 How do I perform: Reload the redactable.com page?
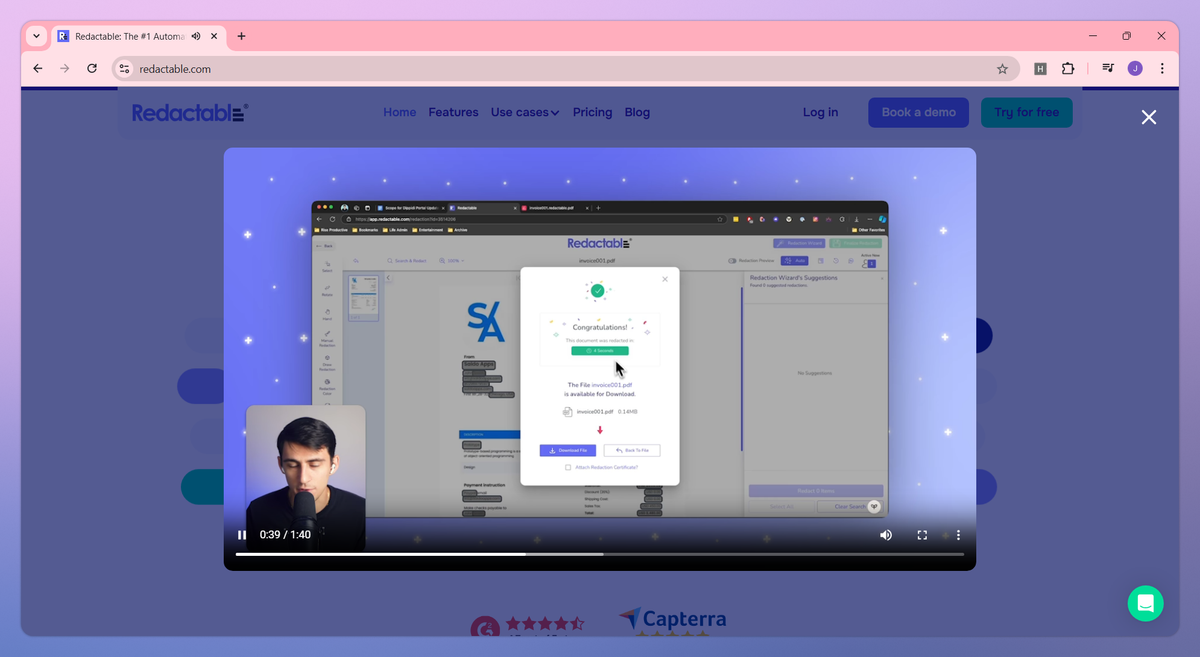(x=92, y=69)
